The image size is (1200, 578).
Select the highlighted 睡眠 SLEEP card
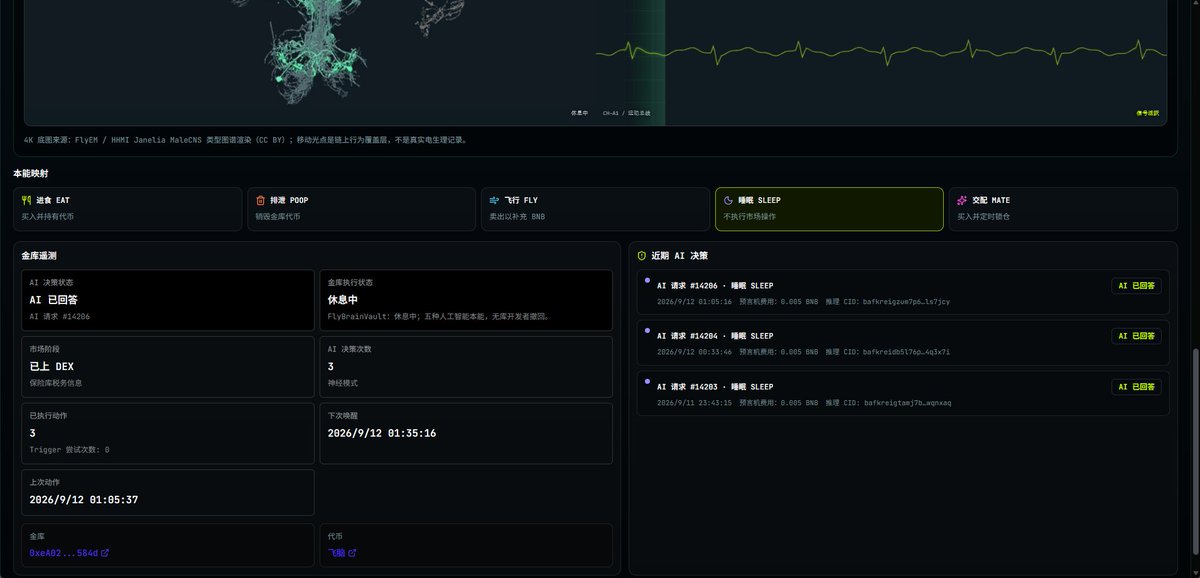click(829, 209)
